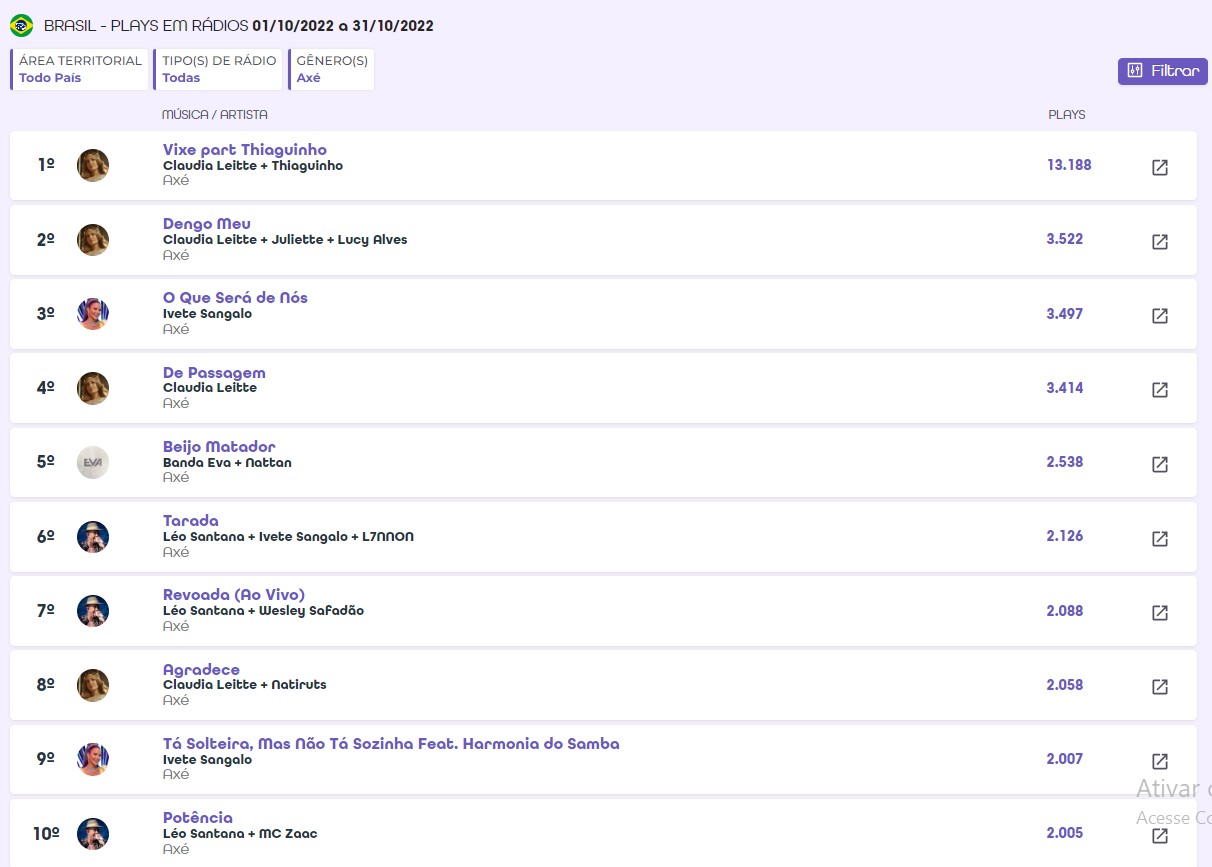Click Ivete Sangalo avatar in 3º row
1212x867 pixels.
pos(93,313)
